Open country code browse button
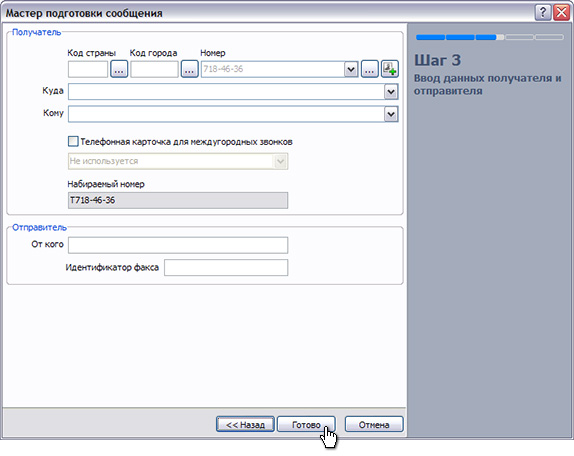Viewport: 574px width, 456px height. pyautogui.click(x=119, y=69)
